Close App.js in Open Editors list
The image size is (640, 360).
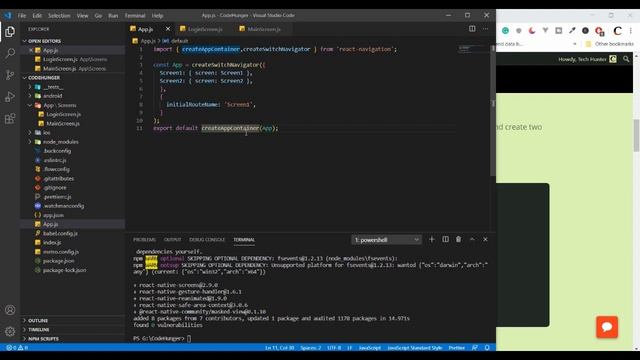(31, 50)
